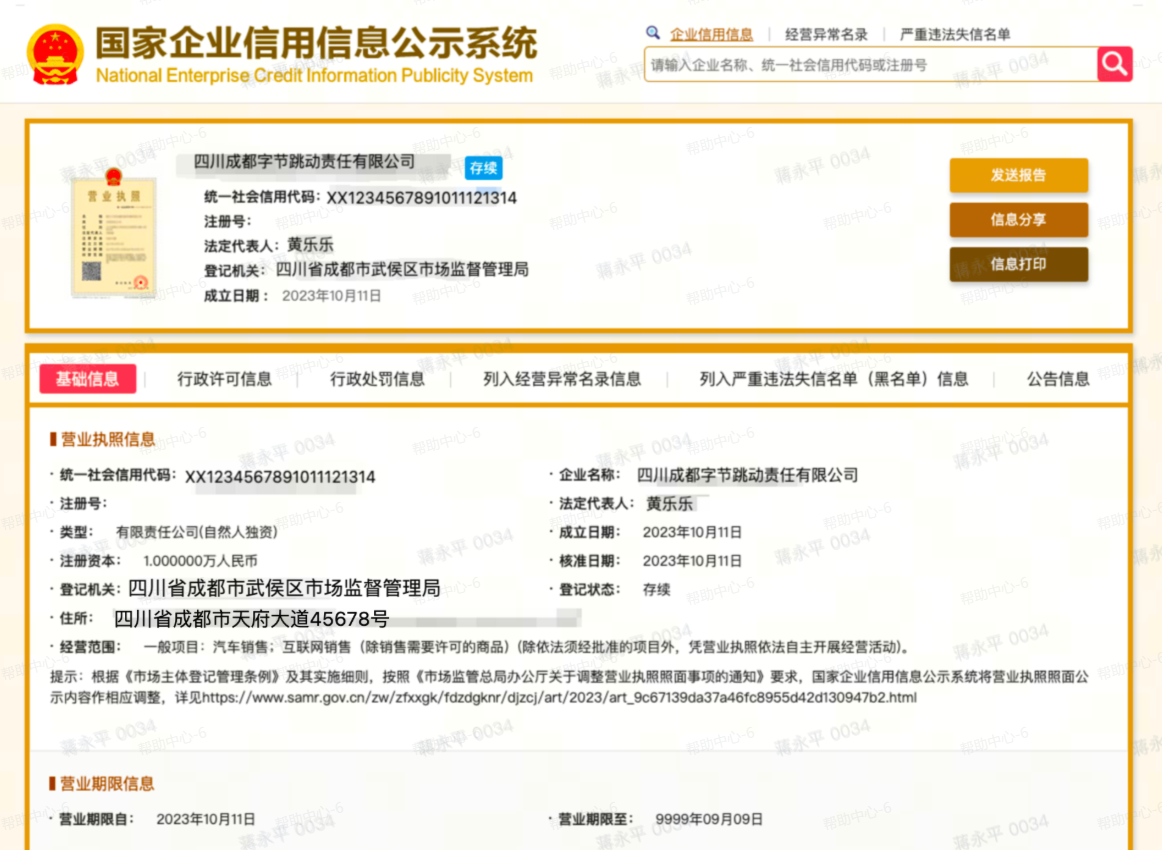Choose 企业信用信息 search category at top
Image resolution: width=1162 pixels, height=850 pixels.
pos(711,34)
